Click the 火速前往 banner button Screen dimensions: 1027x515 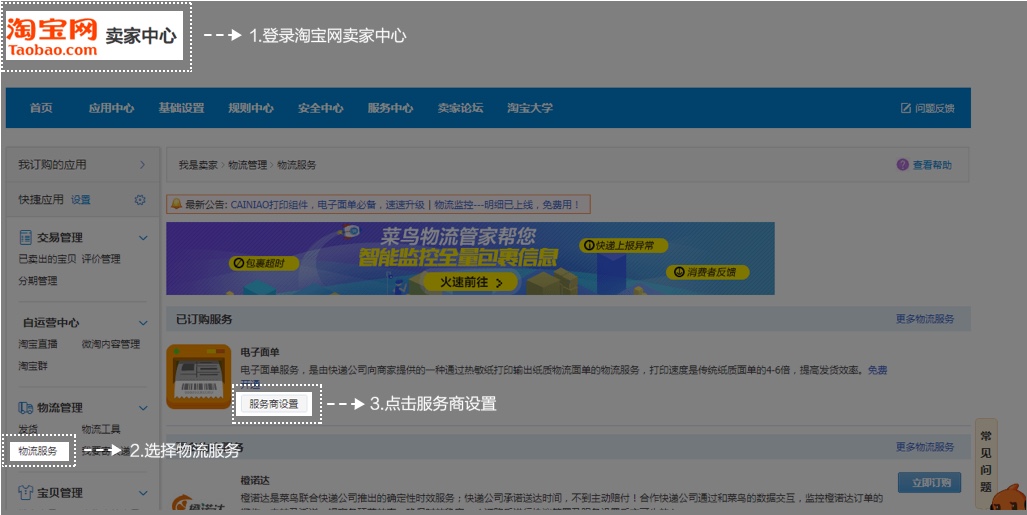[x=470, y=282]
